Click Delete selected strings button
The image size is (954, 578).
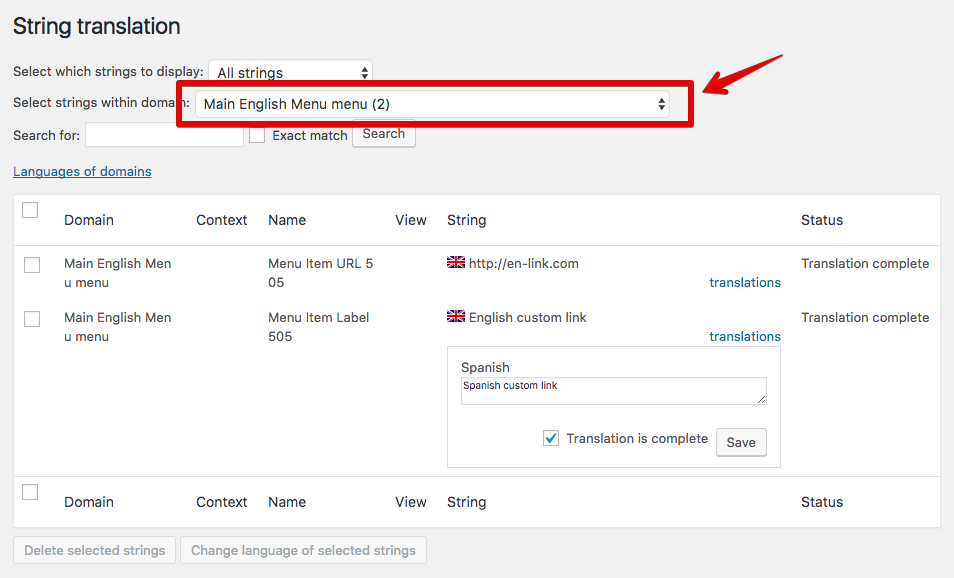(94, 550)
